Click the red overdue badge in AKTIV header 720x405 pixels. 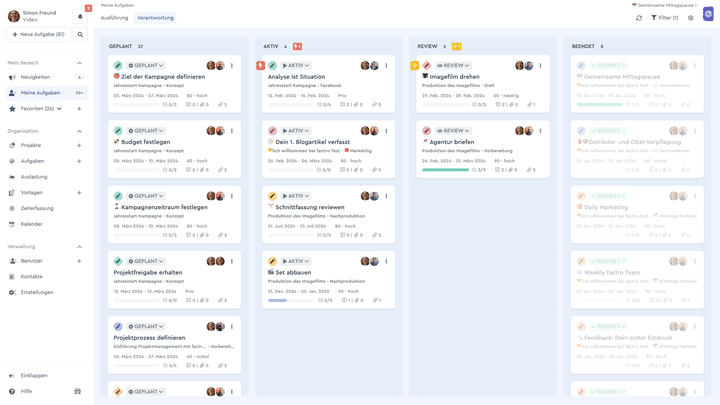[298, 46]
